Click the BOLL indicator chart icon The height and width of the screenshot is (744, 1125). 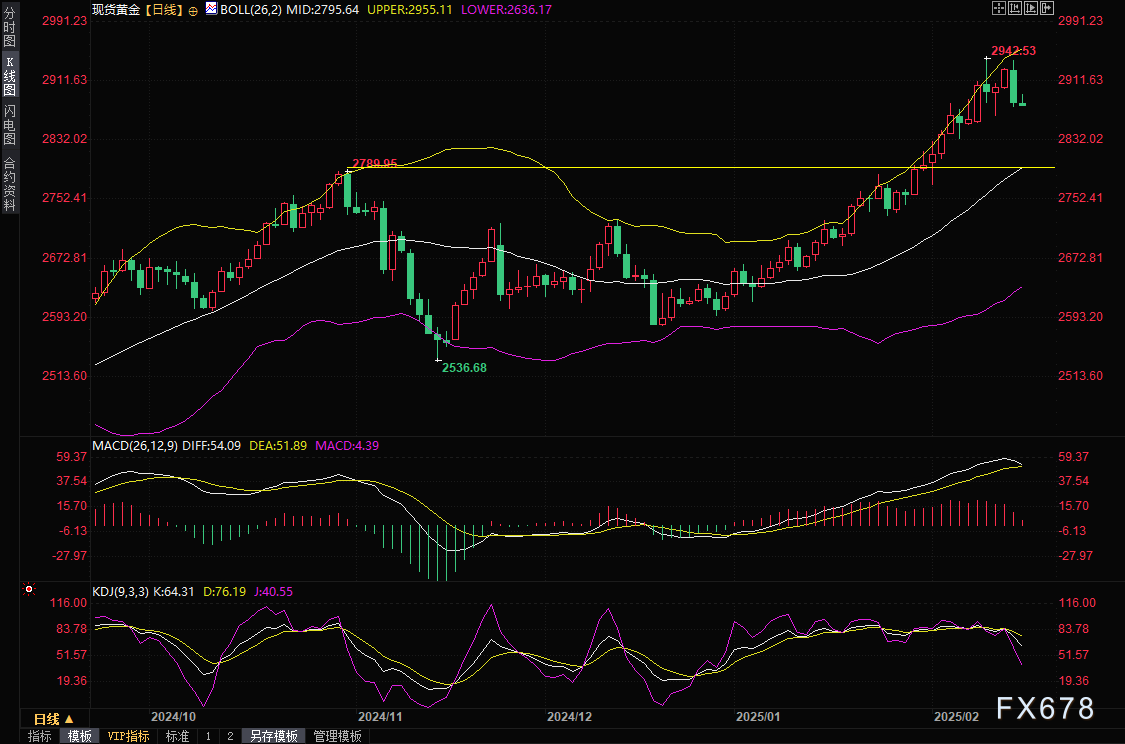click(210, 8)
